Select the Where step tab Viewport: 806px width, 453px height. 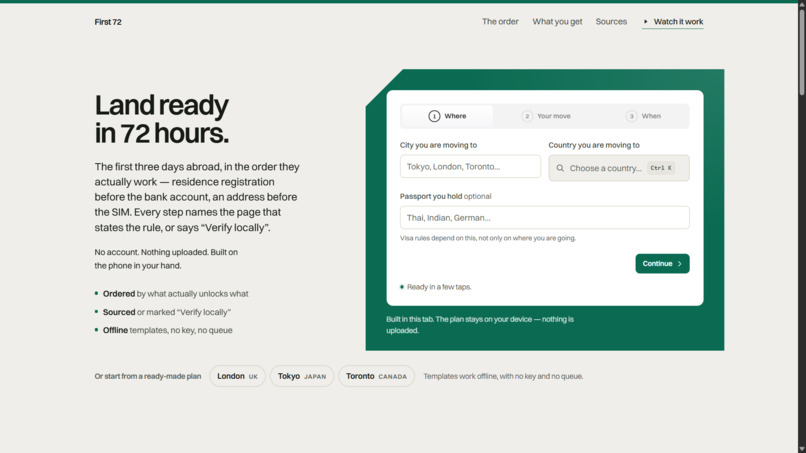click(447, 116)
